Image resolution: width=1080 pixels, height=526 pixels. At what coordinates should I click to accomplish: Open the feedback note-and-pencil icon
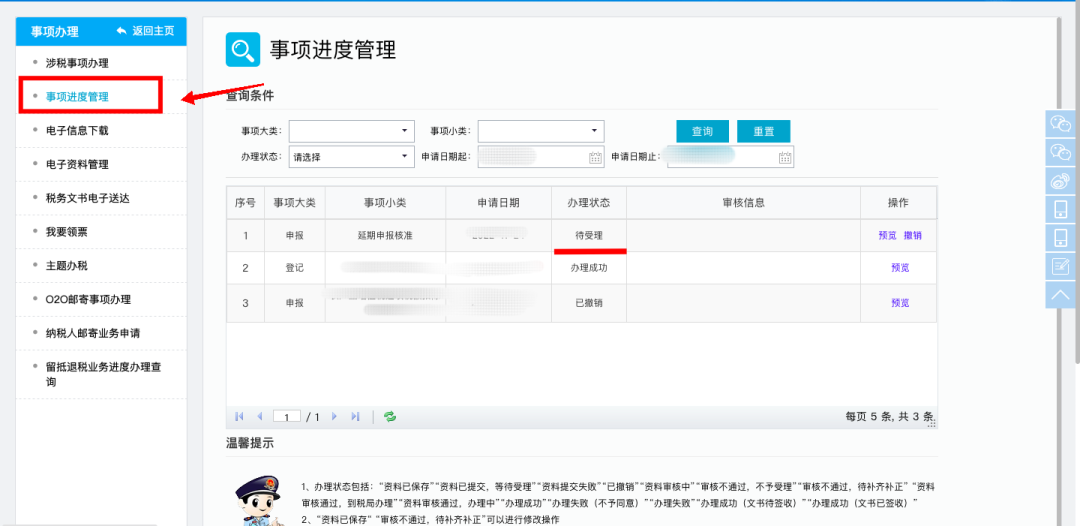[x=1060, y=266]
